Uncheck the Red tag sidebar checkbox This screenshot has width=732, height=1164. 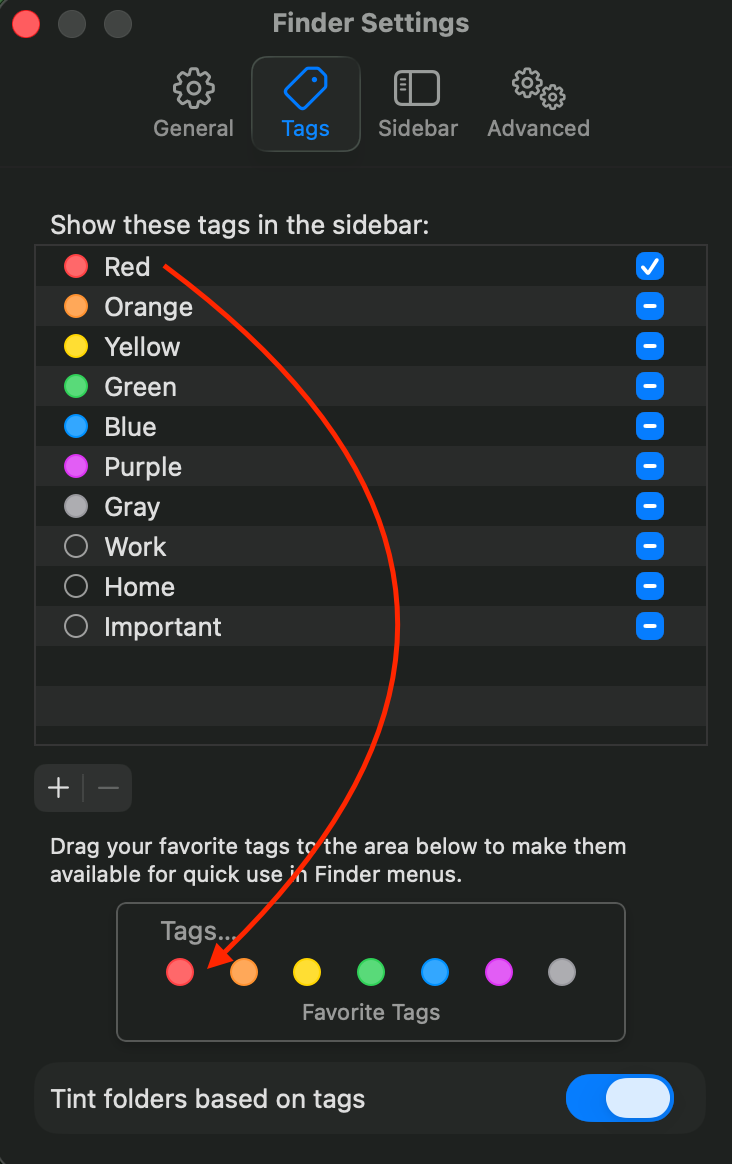649,266
